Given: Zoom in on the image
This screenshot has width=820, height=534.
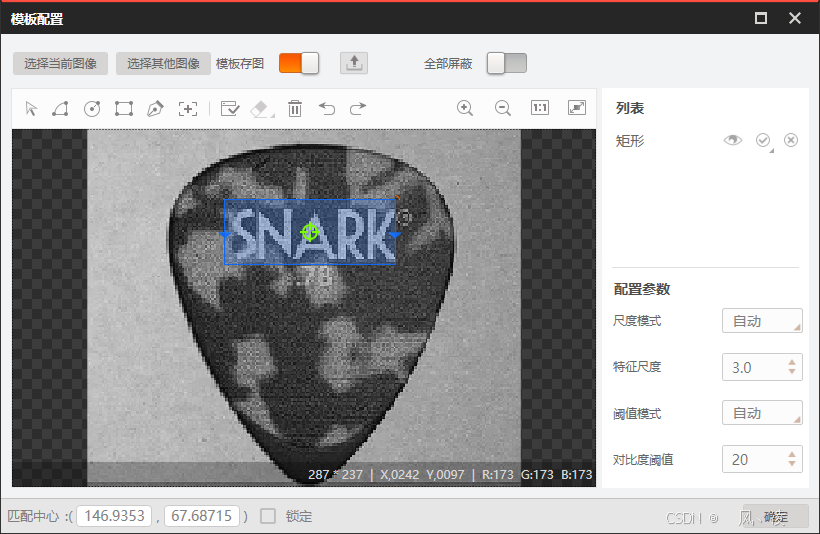Looking at the screenshot, I should point(465,108).
